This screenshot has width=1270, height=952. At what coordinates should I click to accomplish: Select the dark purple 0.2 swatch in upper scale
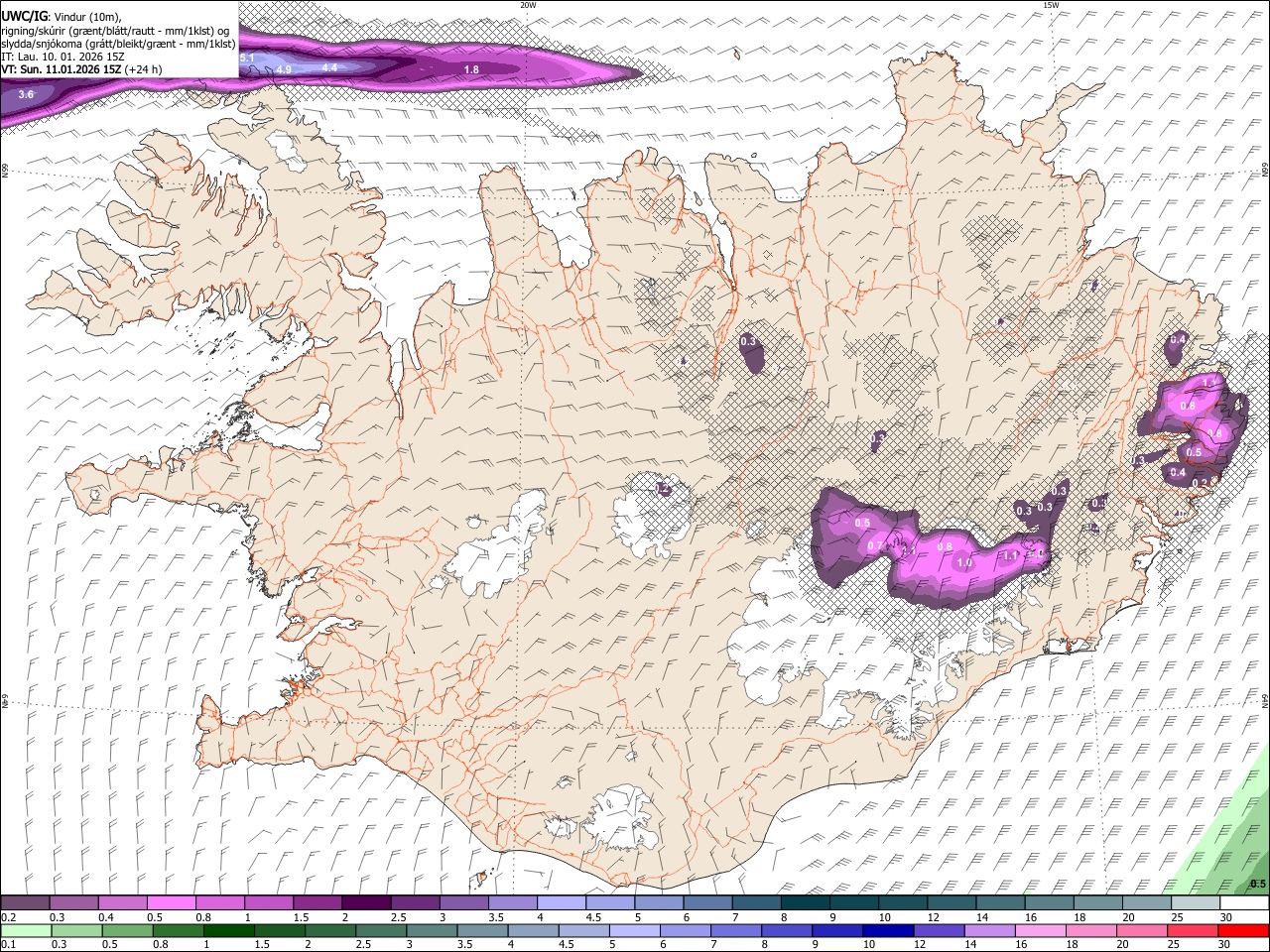25,902
